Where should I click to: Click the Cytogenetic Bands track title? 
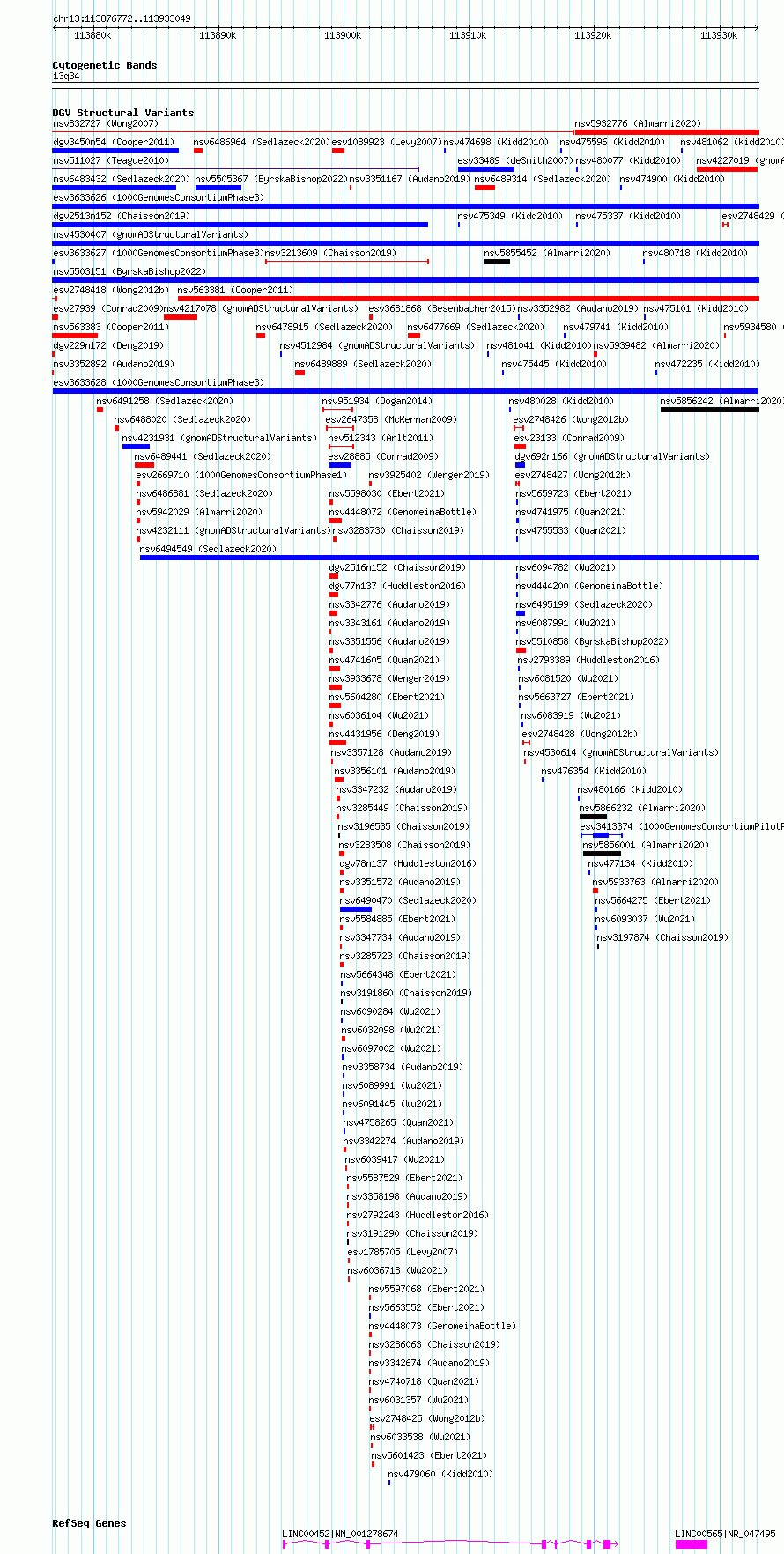click(x=105, y=65)
